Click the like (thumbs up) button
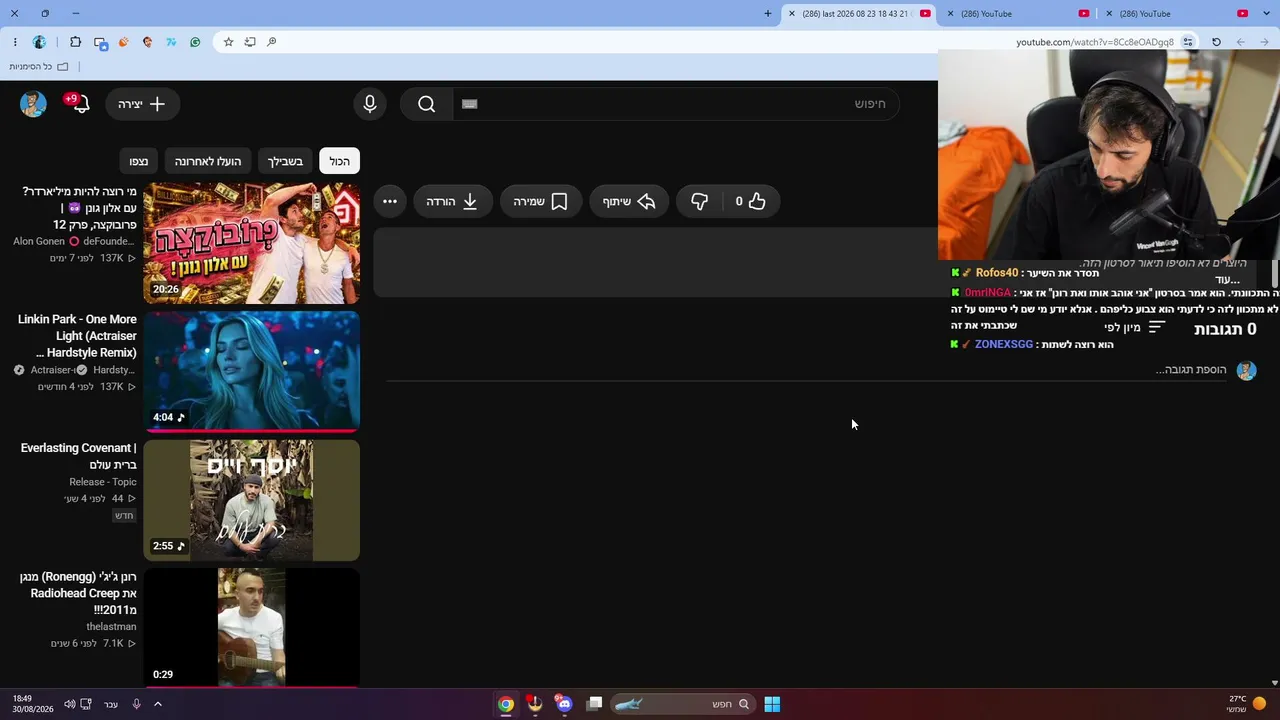This screenshot has width=1280, height=720. pos(751,202)
